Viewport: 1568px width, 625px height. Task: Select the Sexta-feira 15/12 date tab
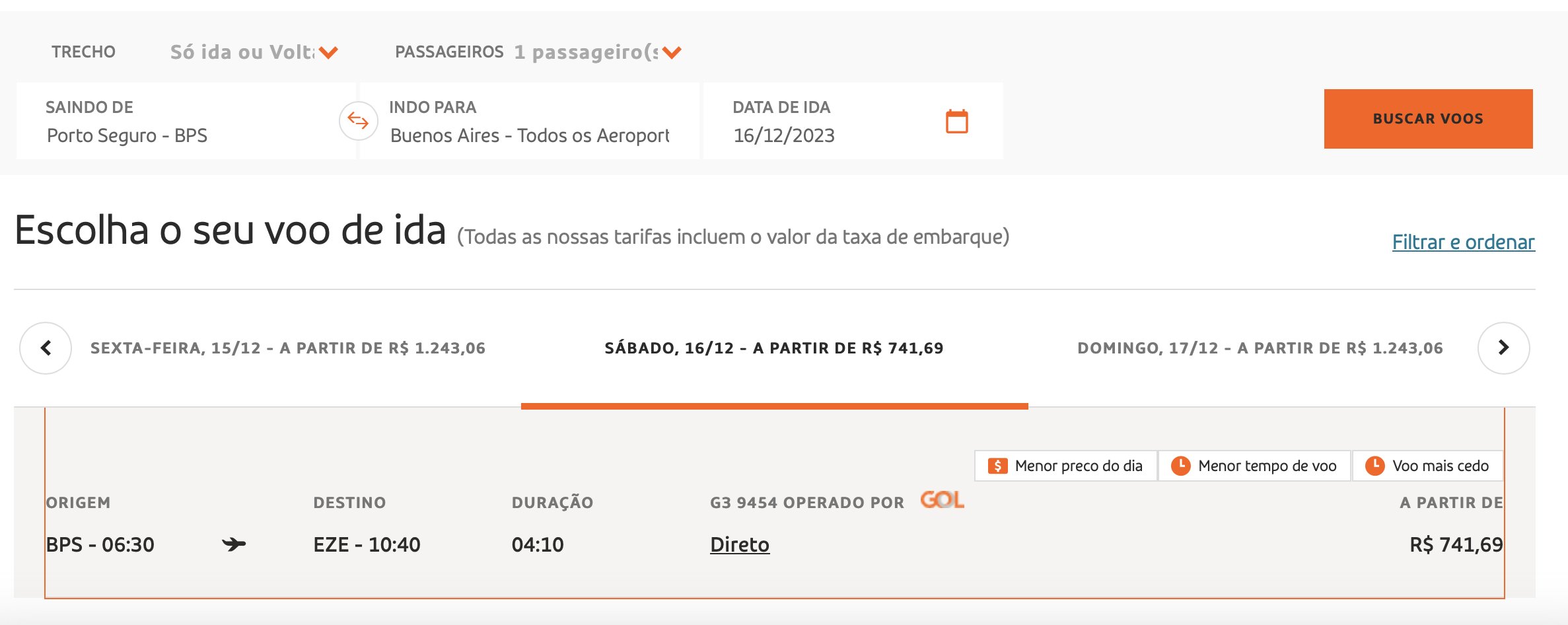click(x=288, y=348)
